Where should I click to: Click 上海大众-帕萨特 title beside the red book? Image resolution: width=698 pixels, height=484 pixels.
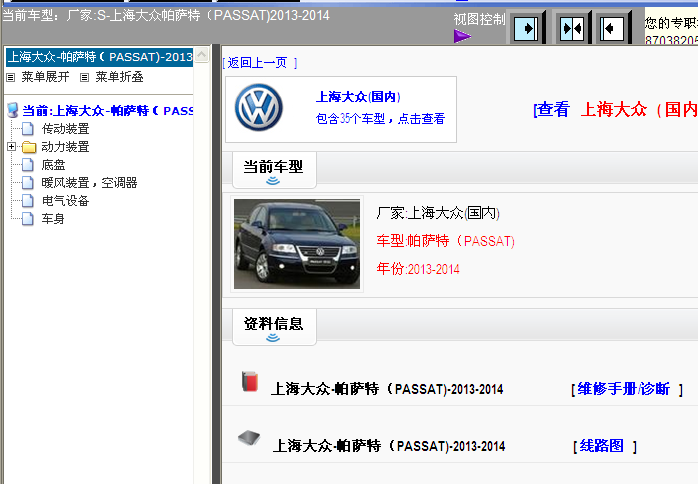(387, 389)
